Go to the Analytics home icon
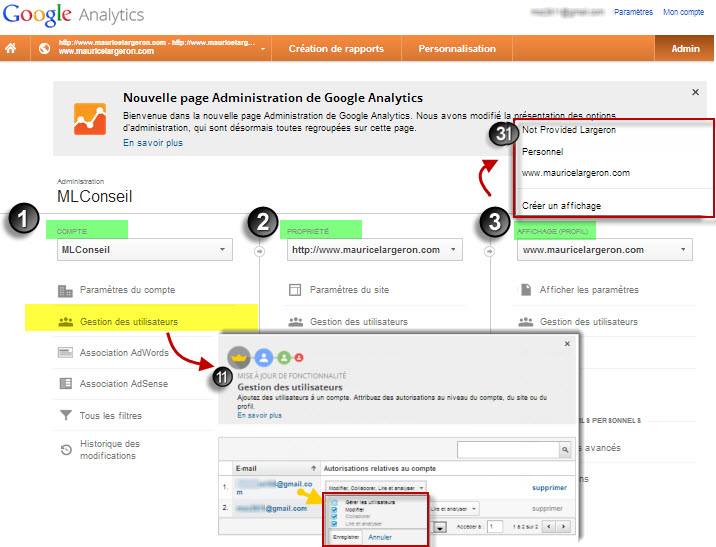The height and width of the screenshot is (547, 716). pos(11,48)
